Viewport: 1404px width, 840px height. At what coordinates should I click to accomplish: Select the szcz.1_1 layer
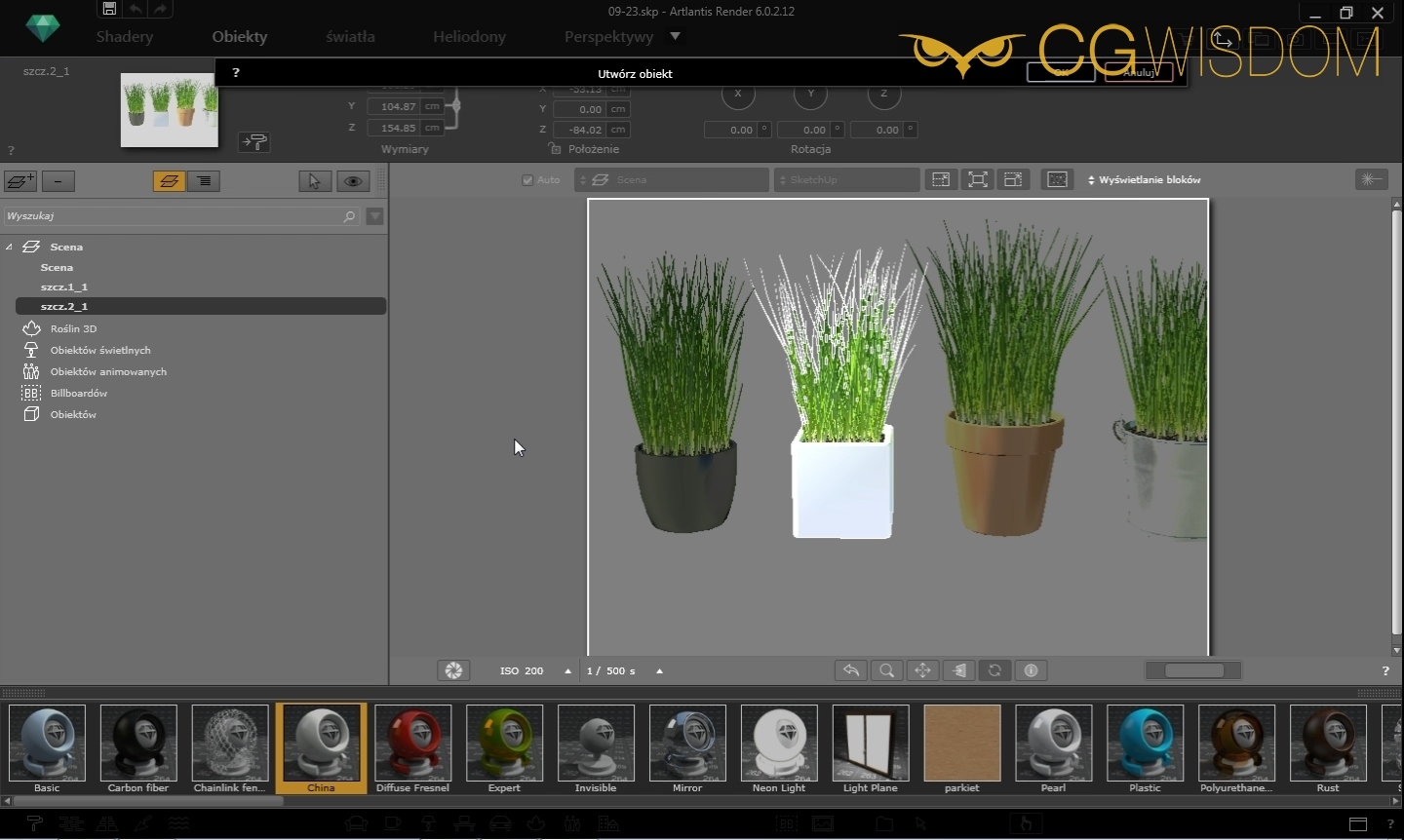(64, 287)
